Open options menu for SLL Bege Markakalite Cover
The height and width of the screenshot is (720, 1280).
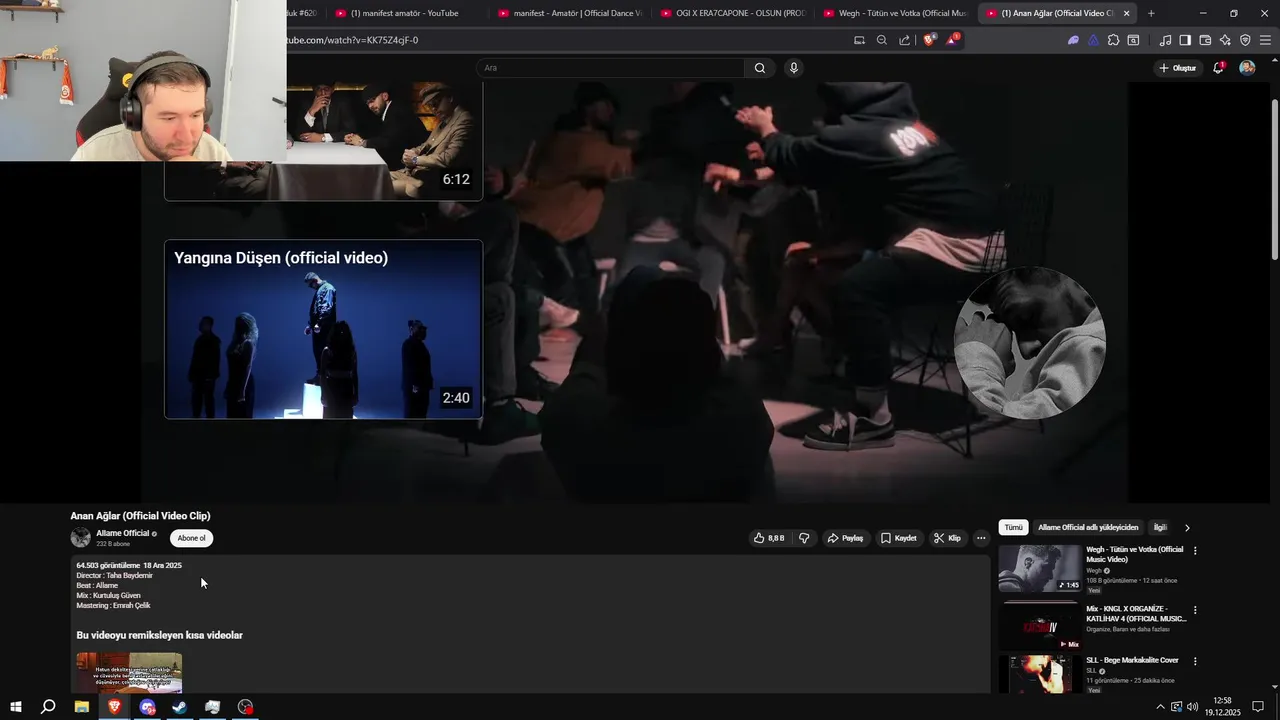(x=1195, y=661)
